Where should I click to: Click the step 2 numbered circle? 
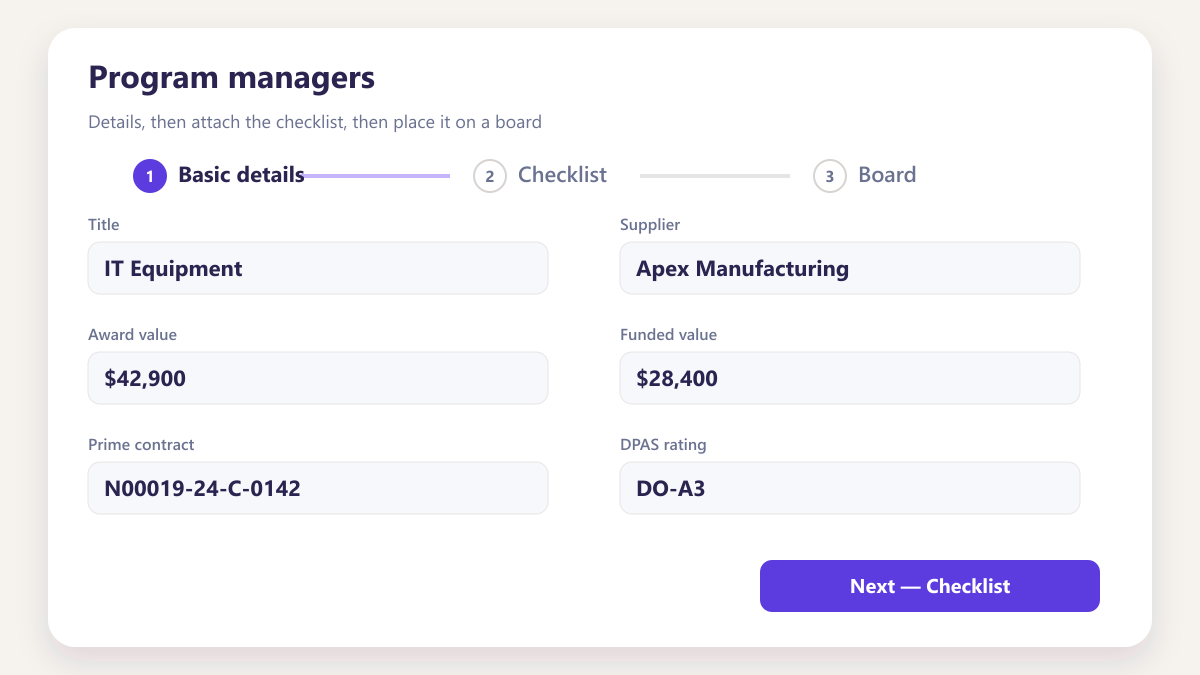[x=490, y=176]
